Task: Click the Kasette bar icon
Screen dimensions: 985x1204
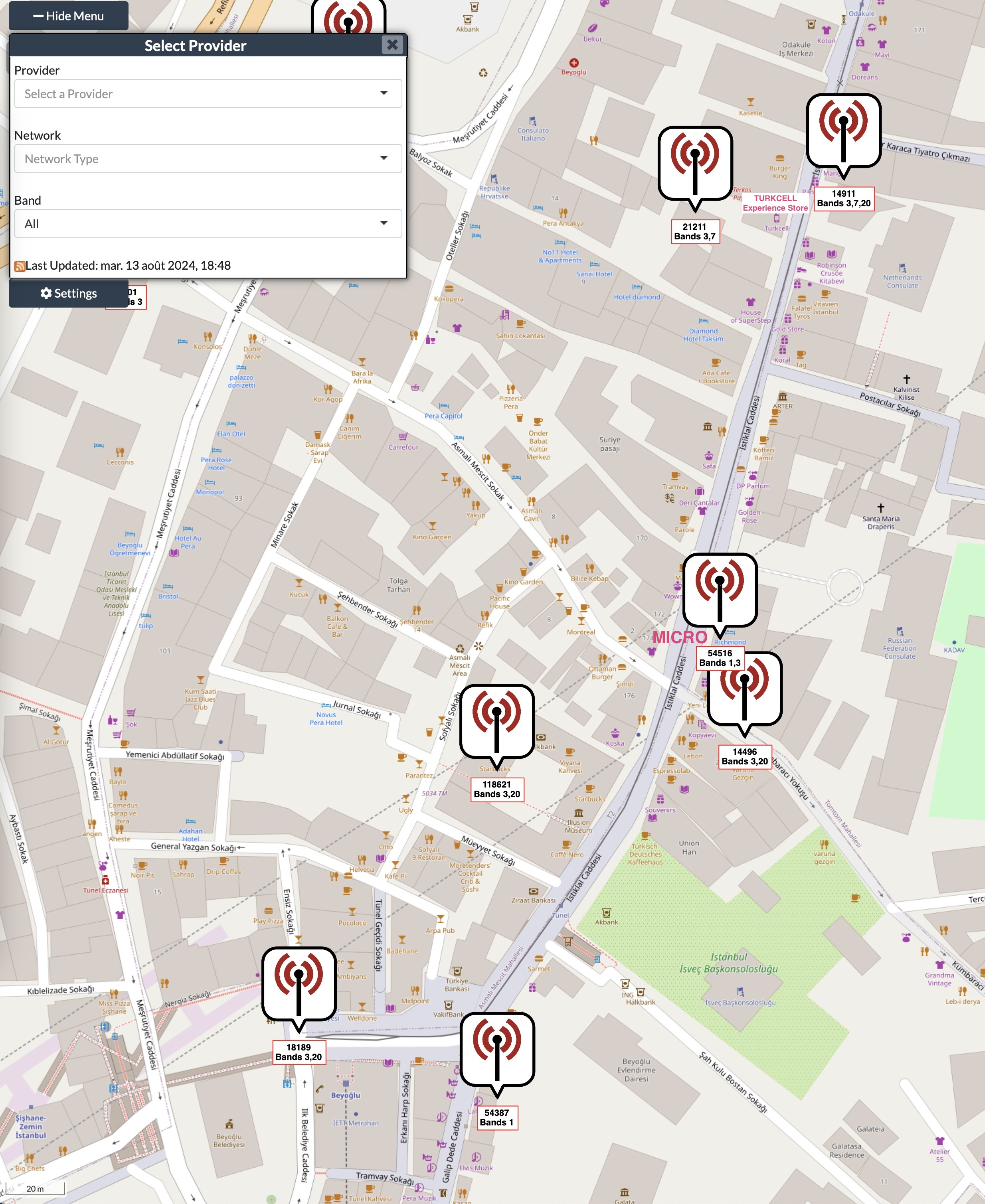Action: (751, 102)
